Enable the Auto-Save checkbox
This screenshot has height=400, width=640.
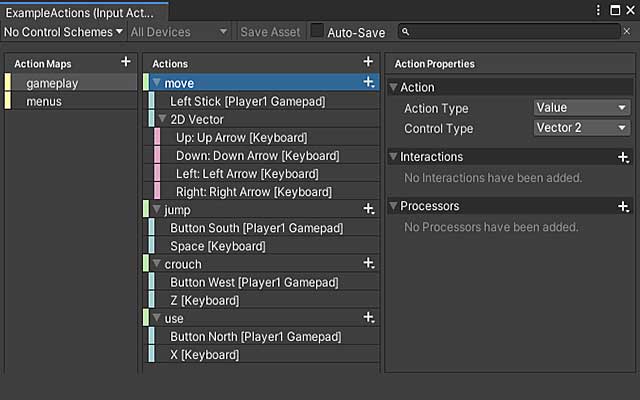tap(317, 31)
